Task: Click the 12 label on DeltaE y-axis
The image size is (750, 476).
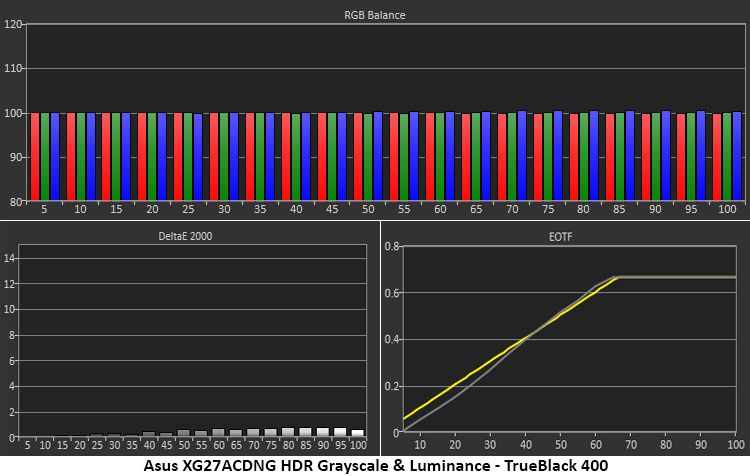Action: tap(10, 284)
